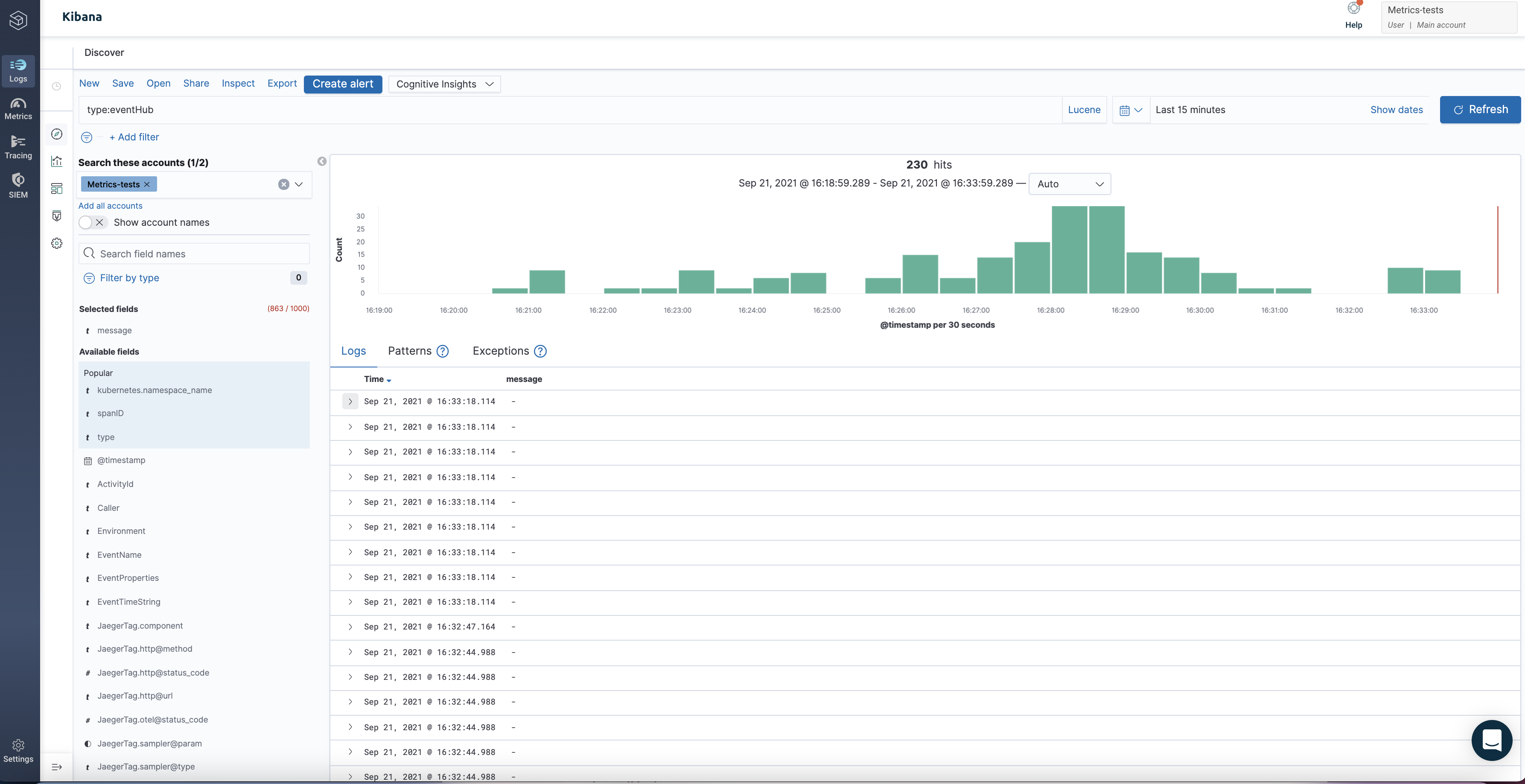
Task: Toggle Show account names switch
Action: [92, 223]
